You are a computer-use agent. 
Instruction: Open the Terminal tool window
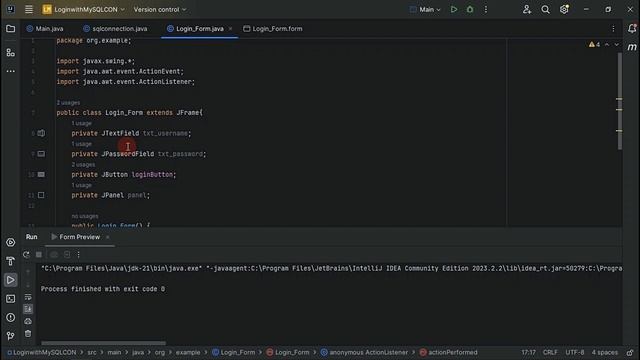(11, 299)
